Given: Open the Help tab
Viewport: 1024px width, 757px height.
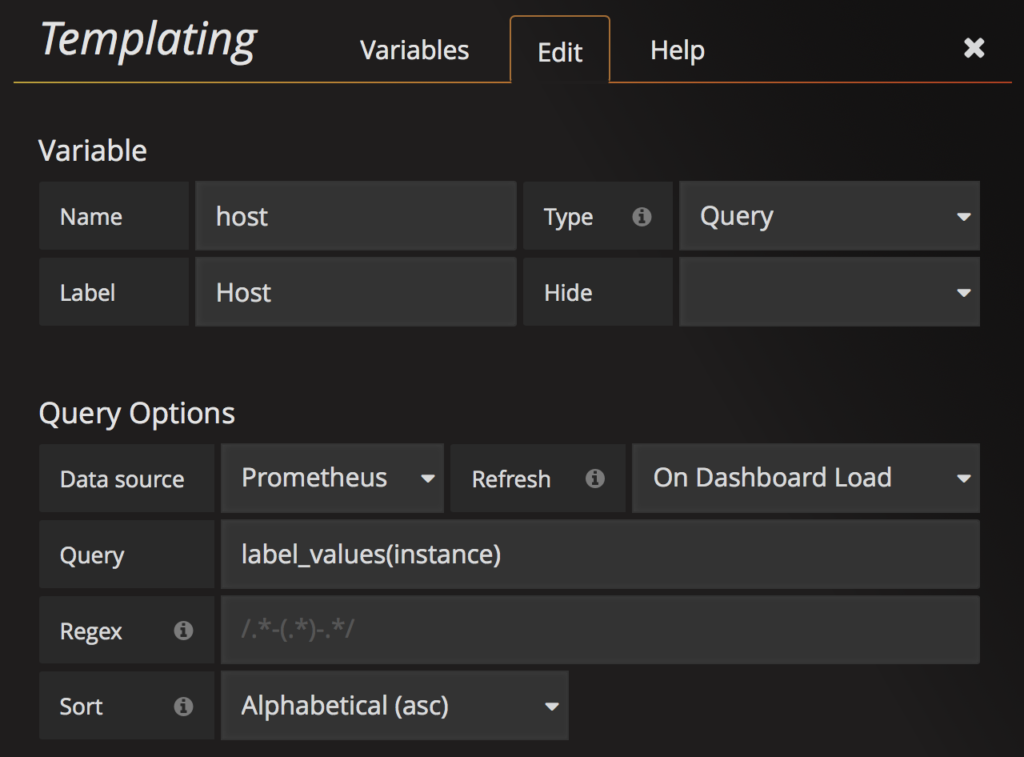Looking at the screenshot, I should coord(676,50).
